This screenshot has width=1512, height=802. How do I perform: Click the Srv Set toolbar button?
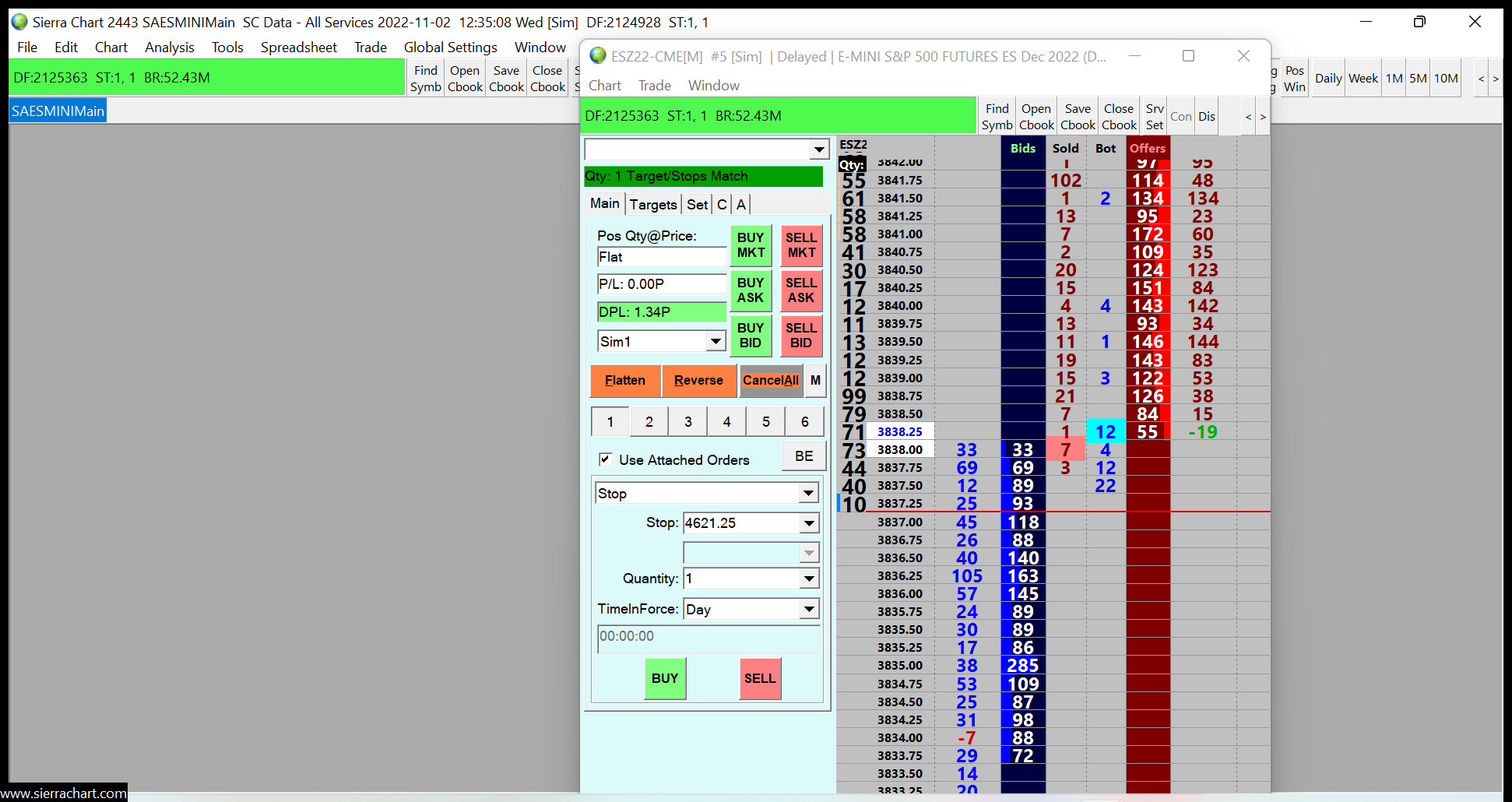coord(1155,117)
